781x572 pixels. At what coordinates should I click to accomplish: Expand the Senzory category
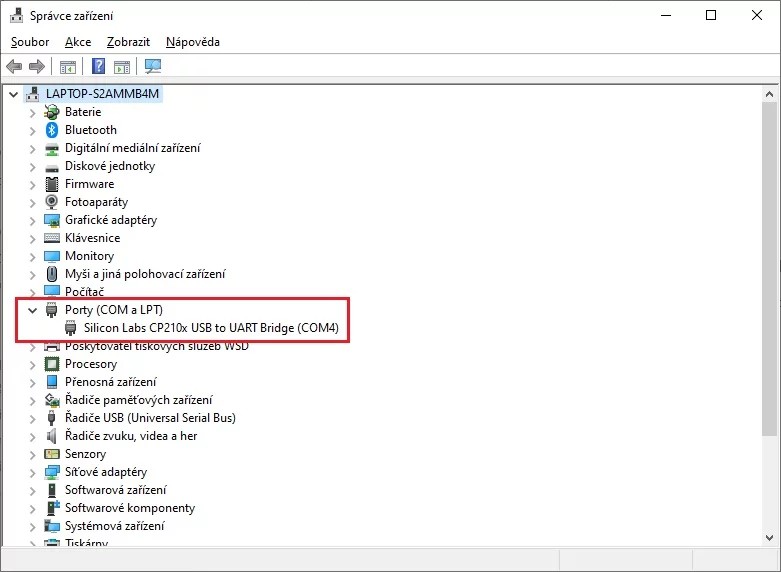[x=32, y=454]
